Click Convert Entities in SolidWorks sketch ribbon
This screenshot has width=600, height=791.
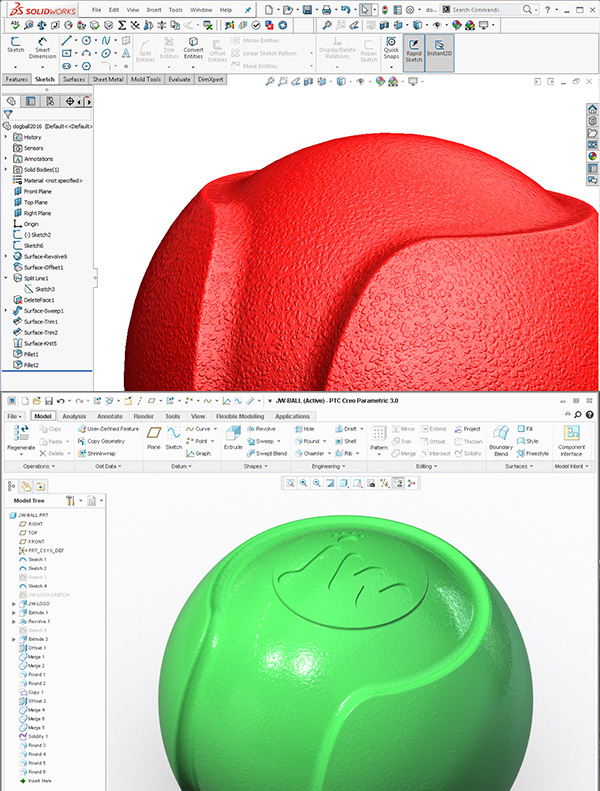click(193, 48)
